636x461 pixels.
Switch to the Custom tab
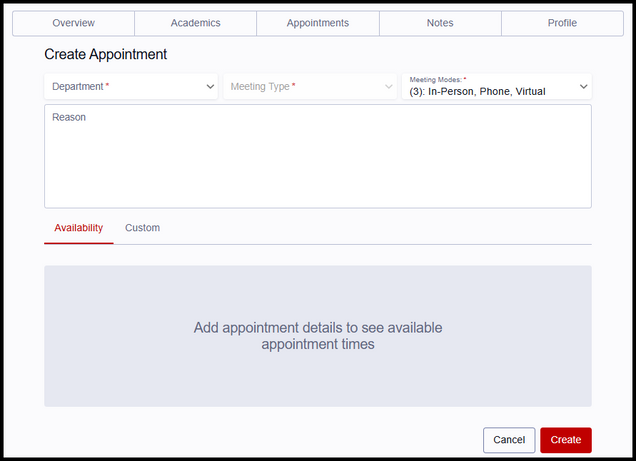(x=142, y=228)
